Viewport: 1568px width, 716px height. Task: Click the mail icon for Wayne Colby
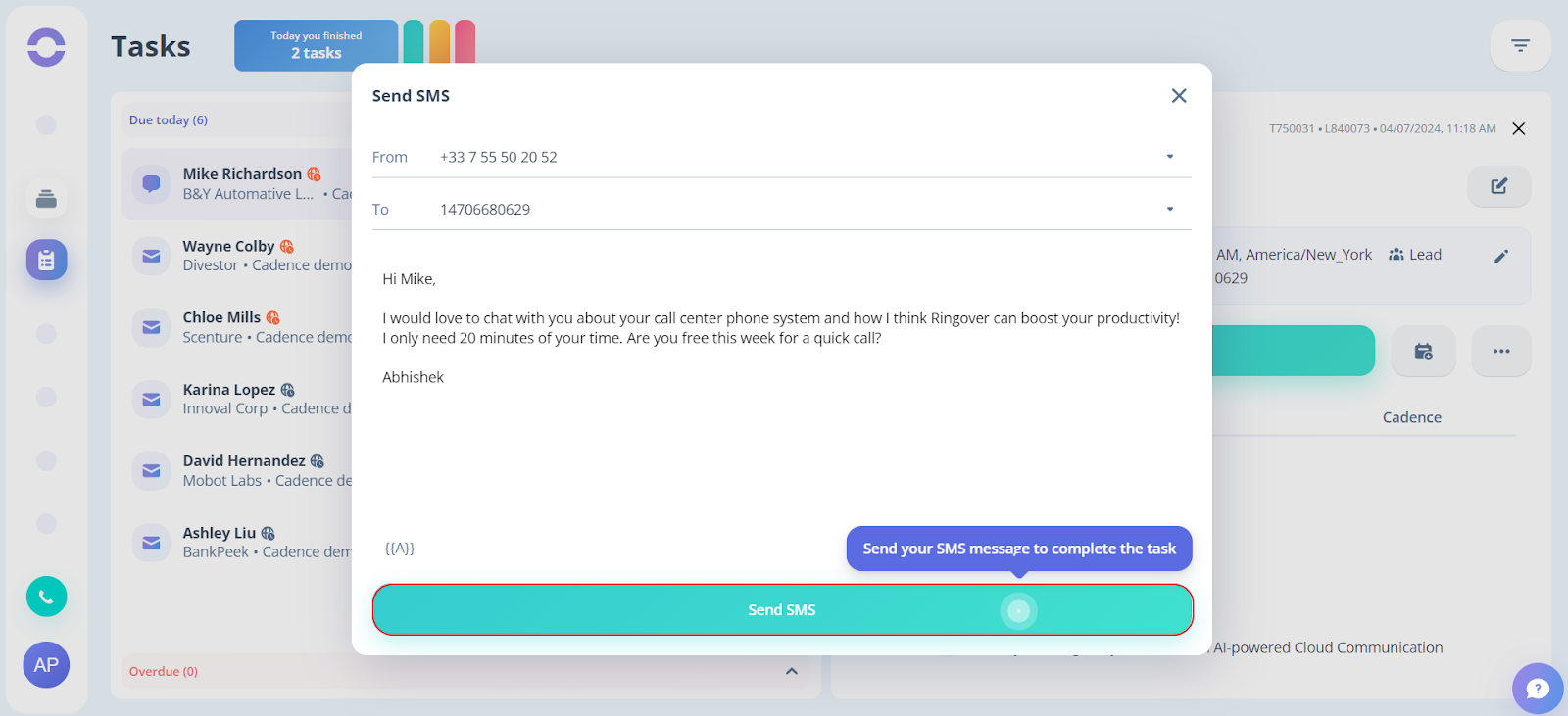151,256
